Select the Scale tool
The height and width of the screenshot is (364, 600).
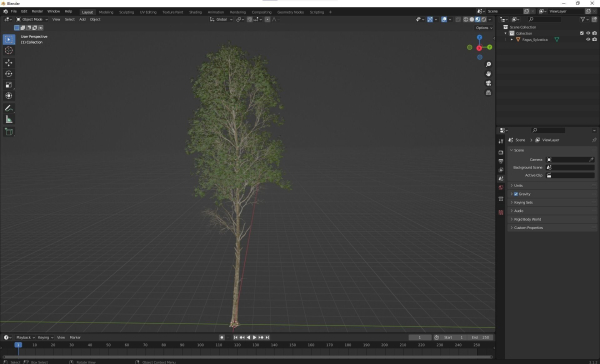tap(9, 85)
